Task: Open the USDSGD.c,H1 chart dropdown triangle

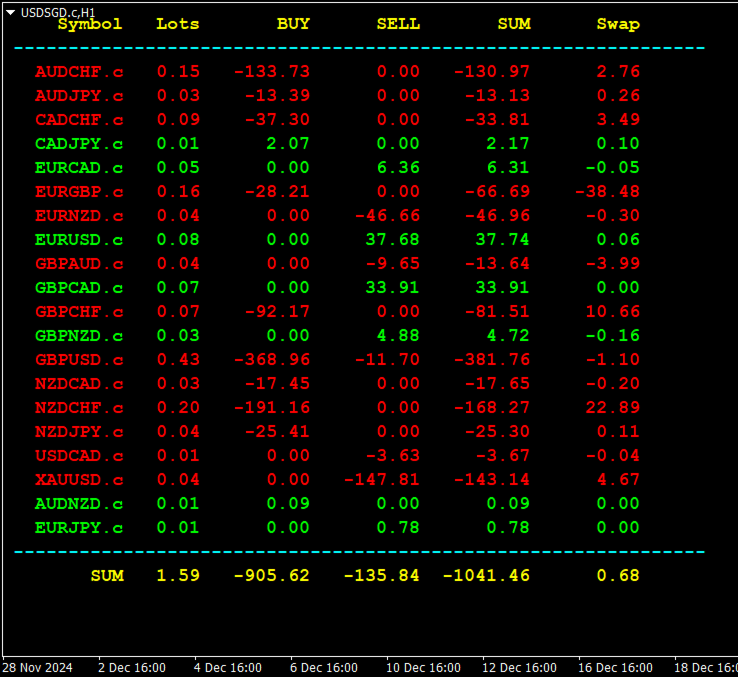Action: click(x=10, y=13)
